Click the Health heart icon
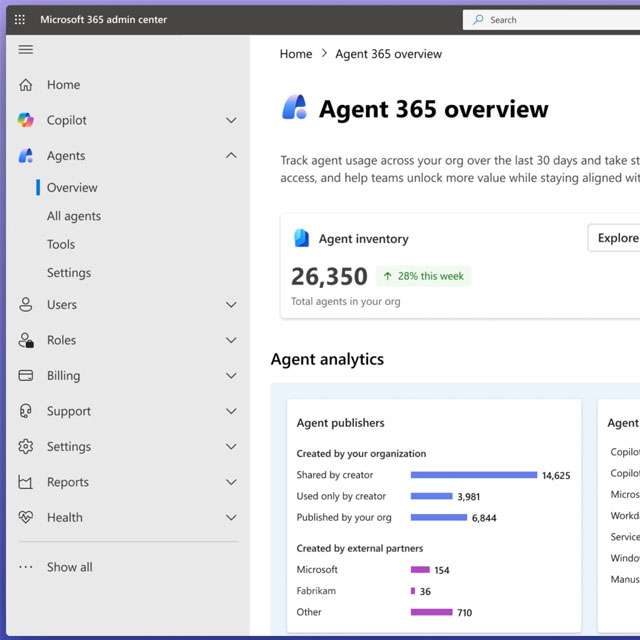640x640 pixels. point(26,517)
